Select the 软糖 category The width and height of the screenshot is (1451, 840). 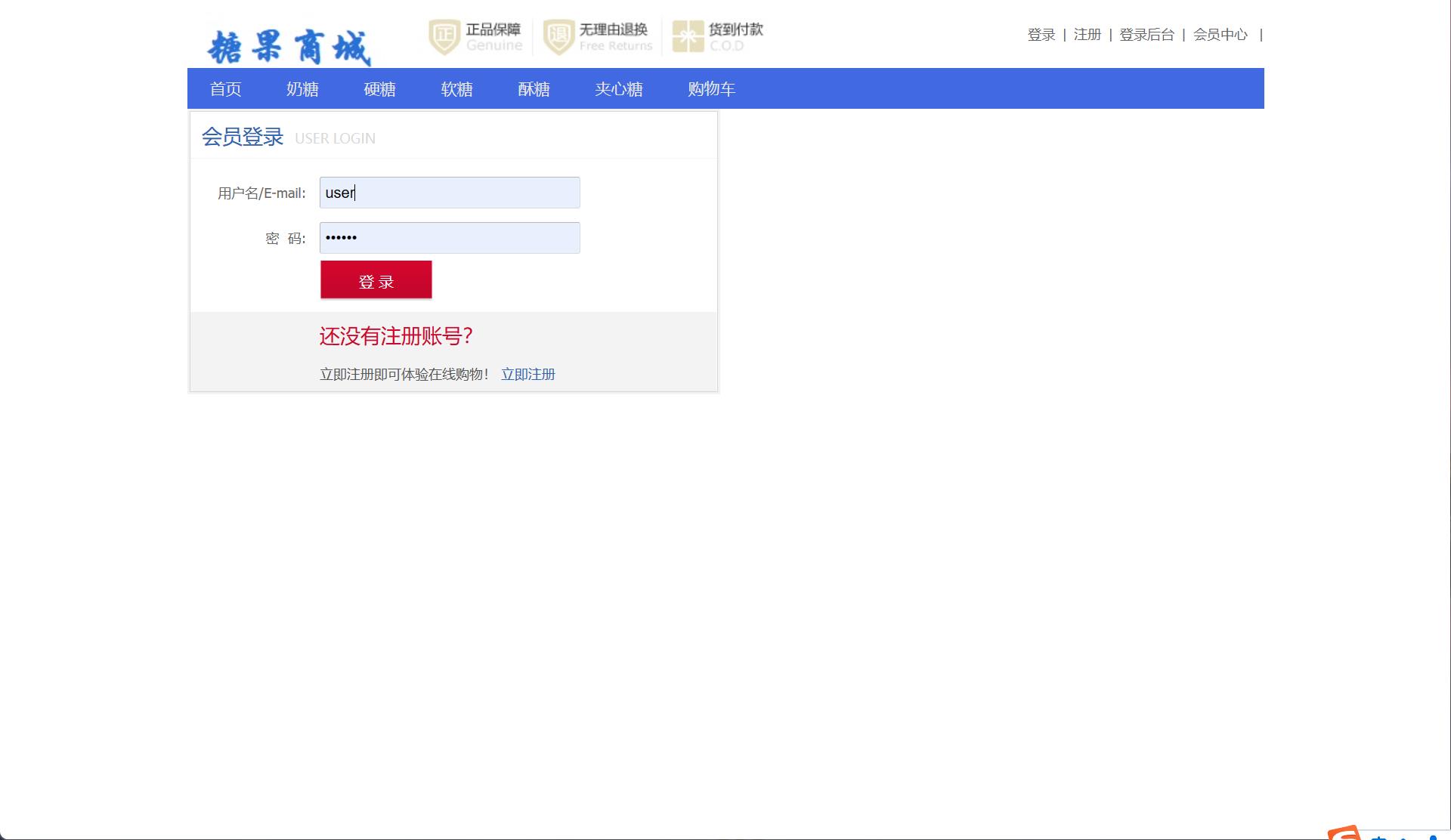pyautogui.click(x=456, y=88)
